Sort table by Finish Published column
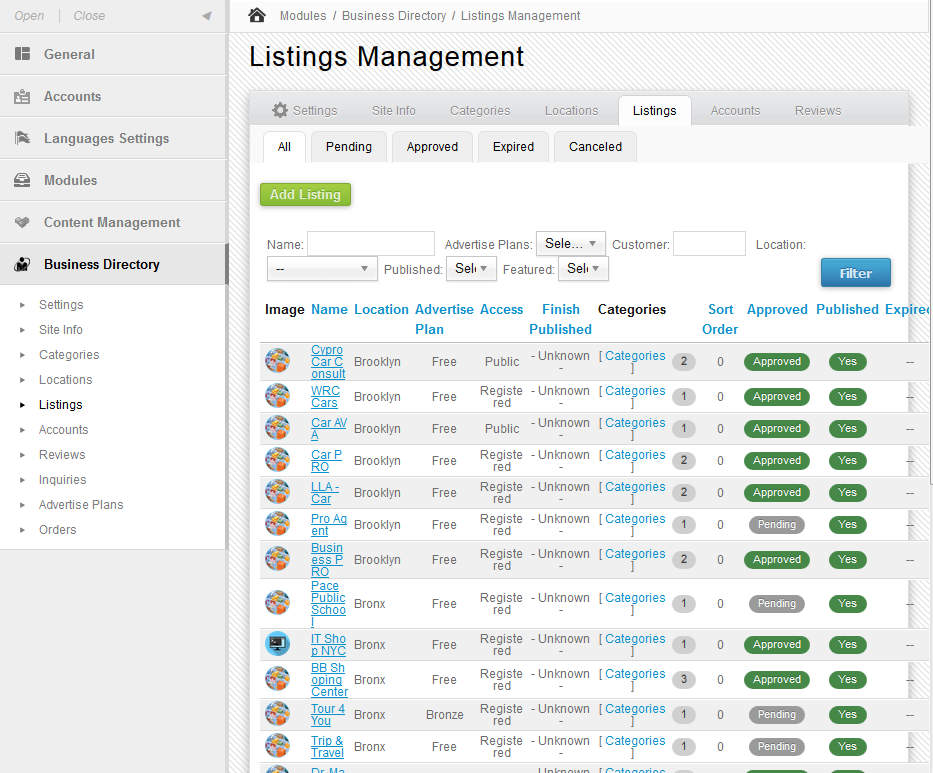This screenshot has height=773, width=933. click(x=560, y=319)
